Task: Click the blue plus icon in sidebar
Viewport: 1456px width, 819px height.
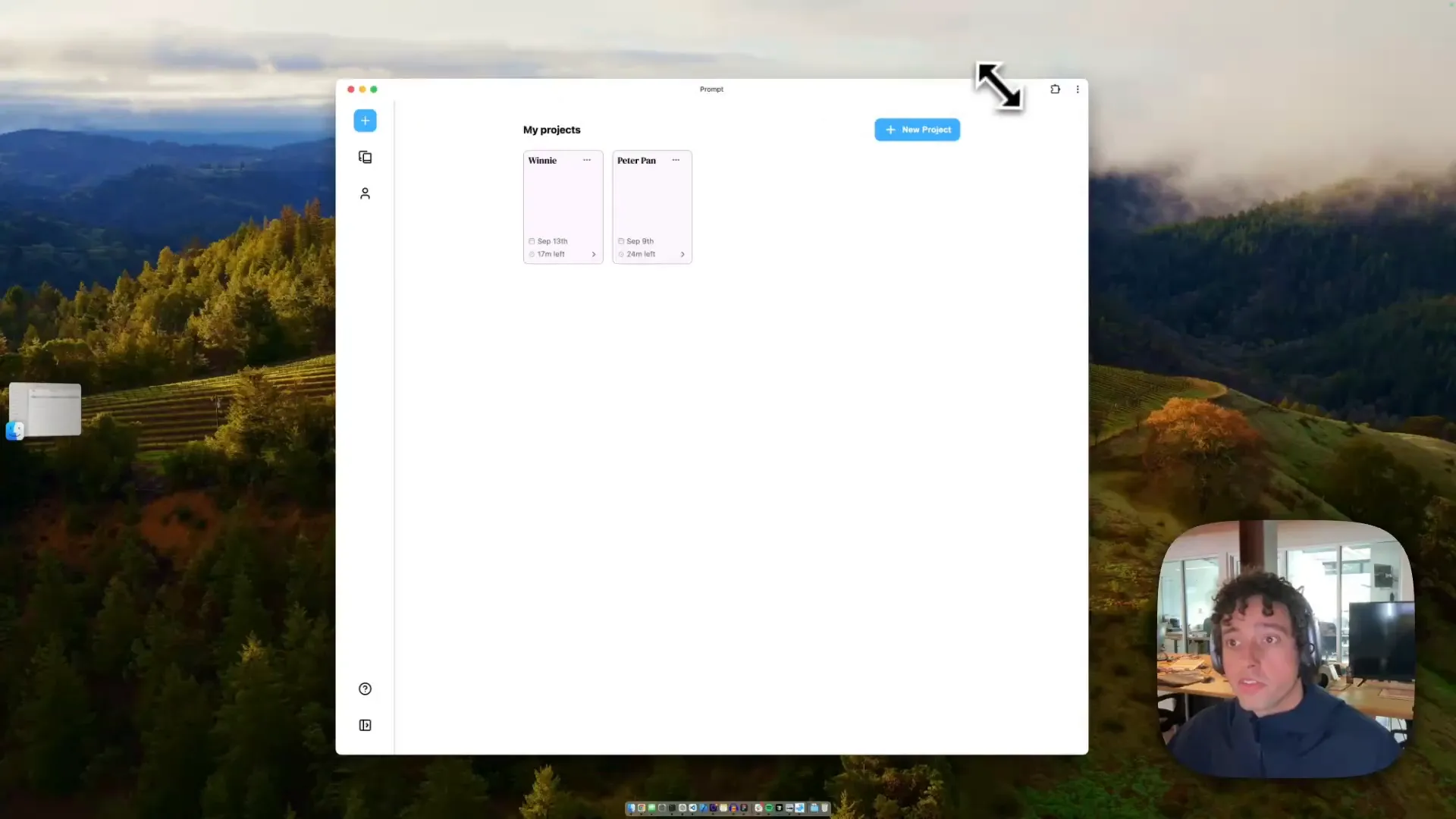Action: [365, 121]
